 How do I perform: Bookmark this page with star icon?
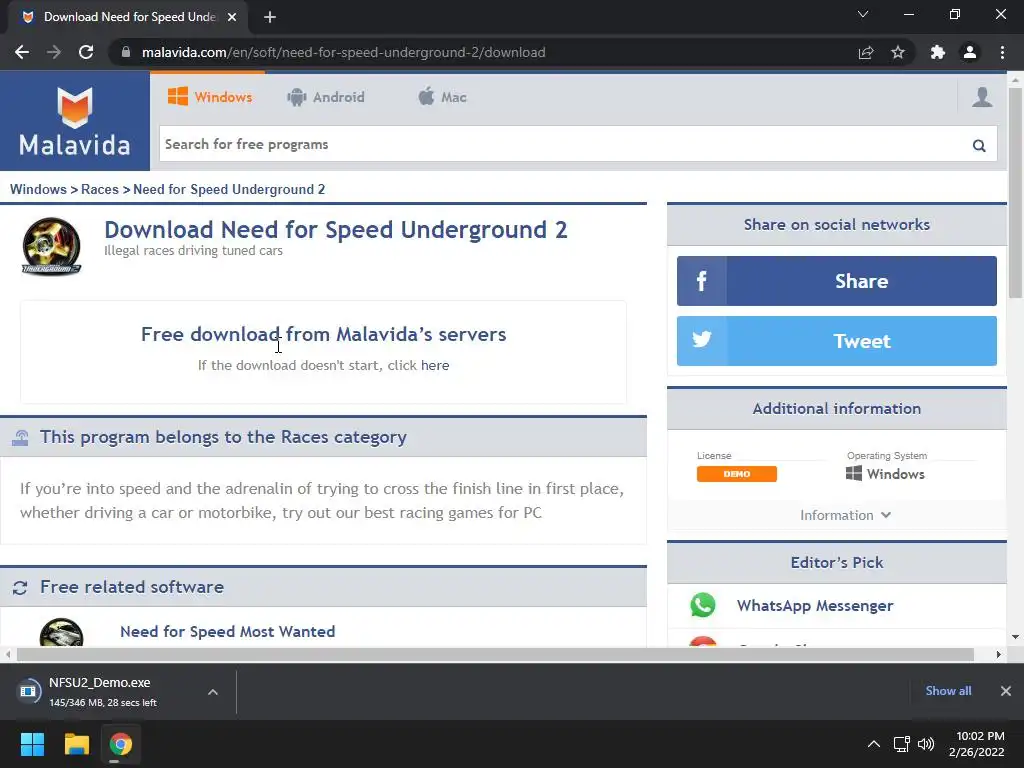coord(898,52)
